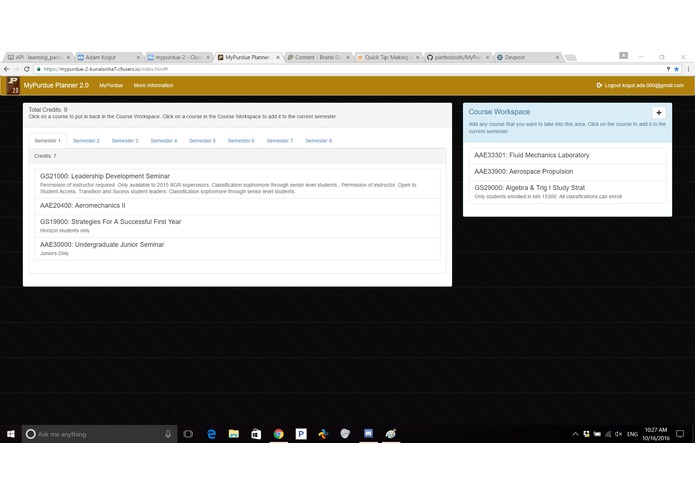This screenshot has height=494, width=695.
Task: Launch Microsoft Edge from the taskbar
Action: click(x=211, y=434)
